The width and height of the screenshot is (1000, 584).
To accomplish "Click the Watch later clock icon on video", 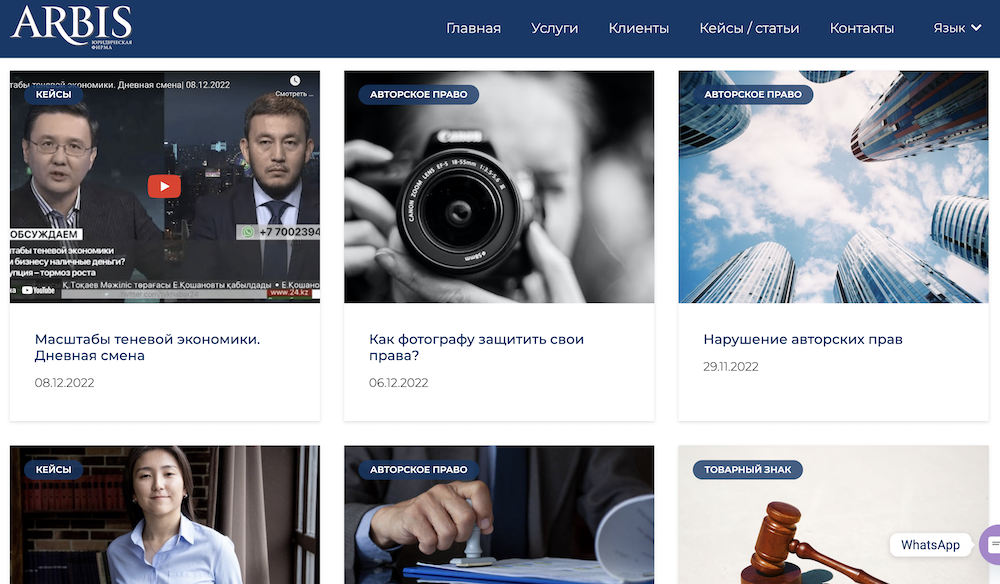I will pos(295,80).
